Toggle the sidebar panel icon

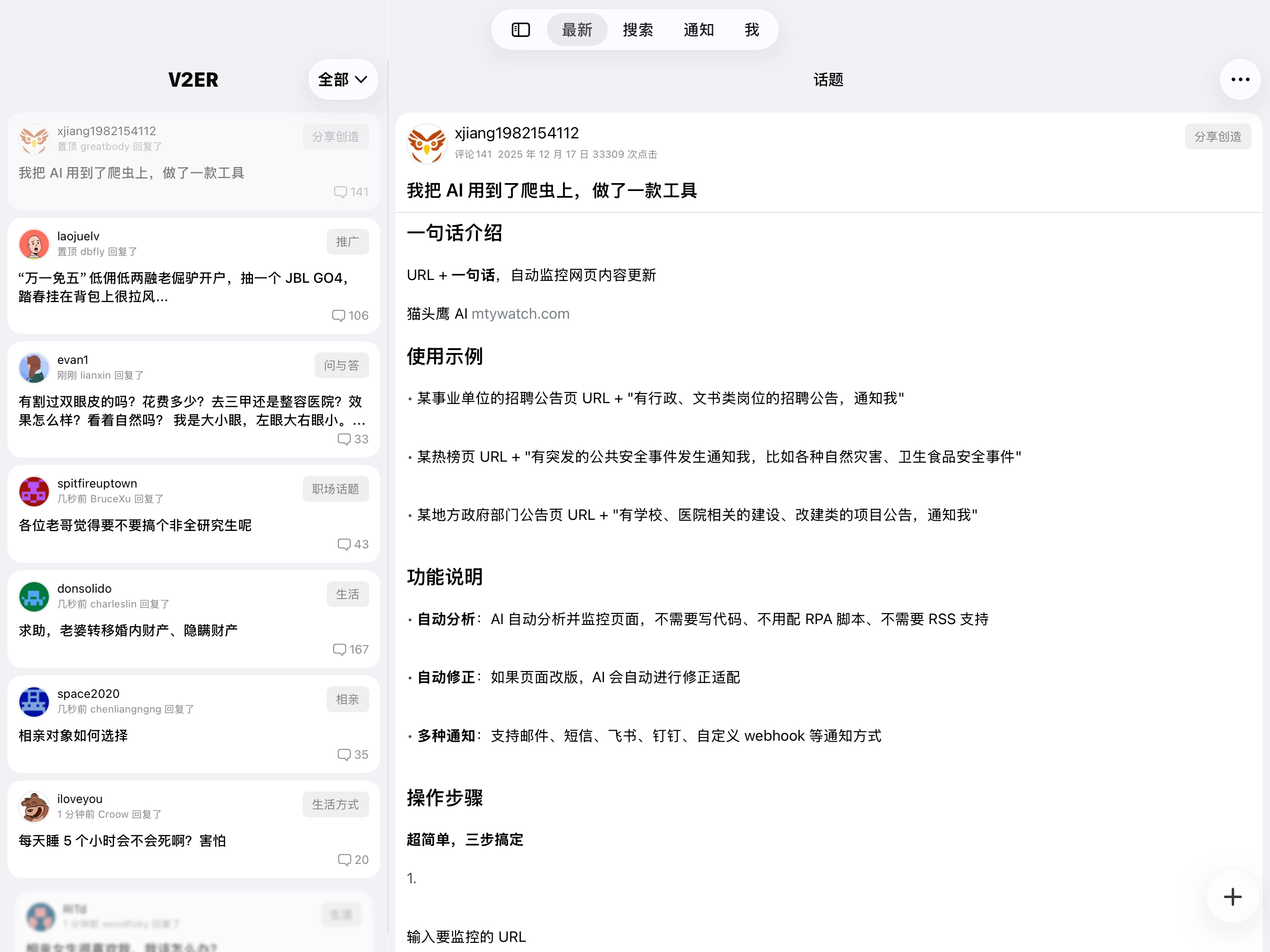[x=520, y=29]
